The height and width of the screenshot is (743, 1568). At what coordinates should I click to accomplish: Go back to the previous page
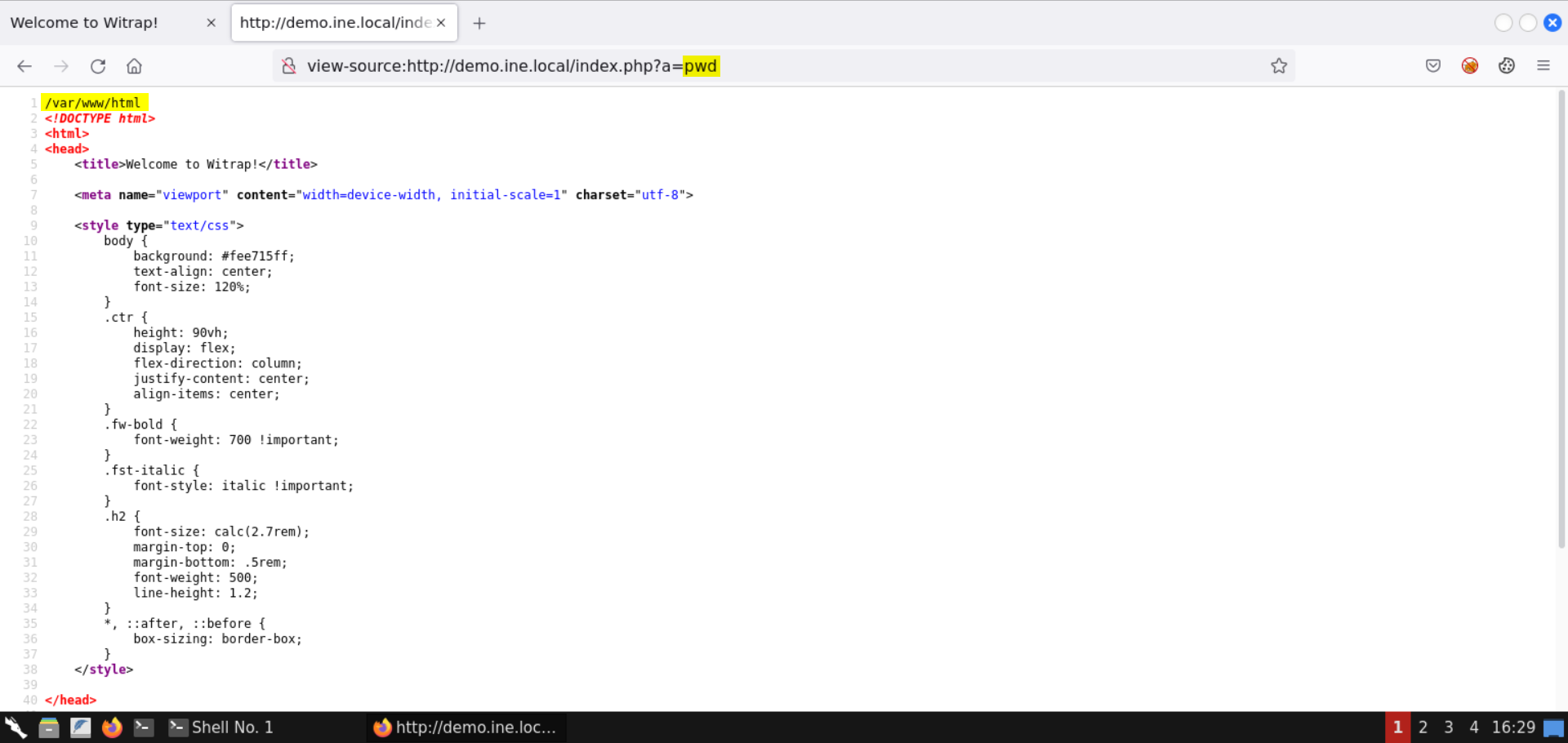24,66
